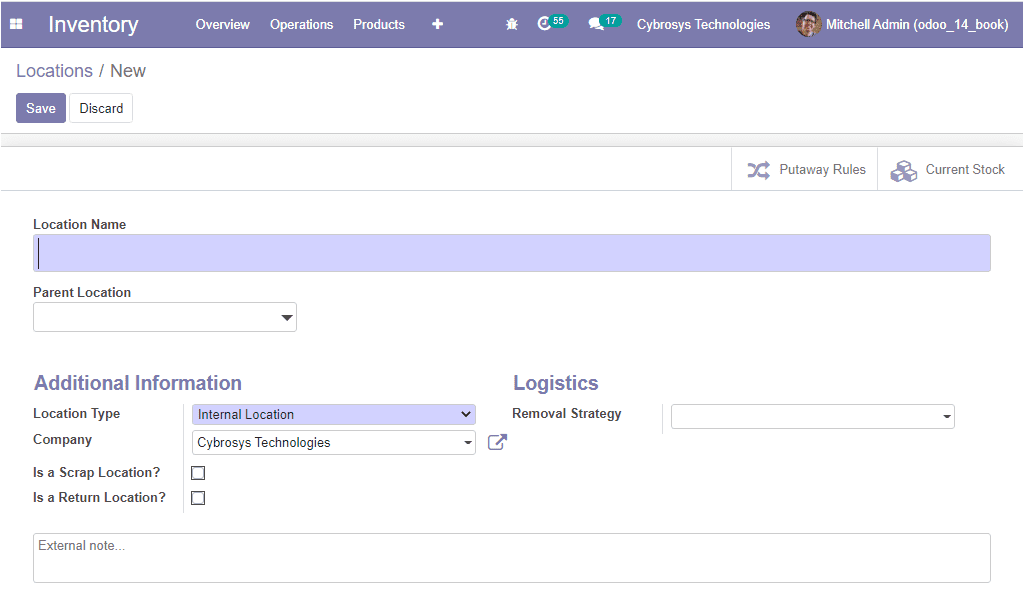1024x605 pixels.
Task: Tick Is a Return Location checkbox
Action: pyautogui.click(x=198, y=498)
